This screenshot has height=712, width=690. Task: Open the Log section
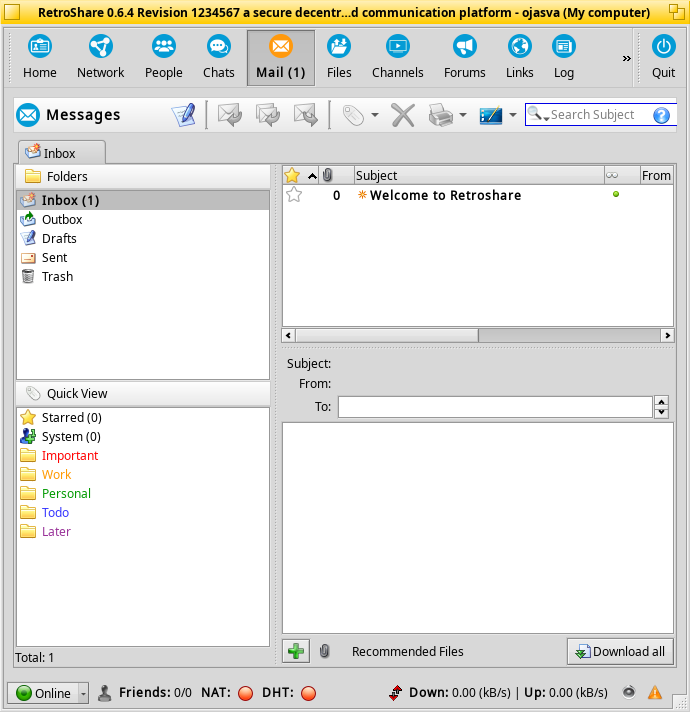pyautogui.click(x=564, y=58)
